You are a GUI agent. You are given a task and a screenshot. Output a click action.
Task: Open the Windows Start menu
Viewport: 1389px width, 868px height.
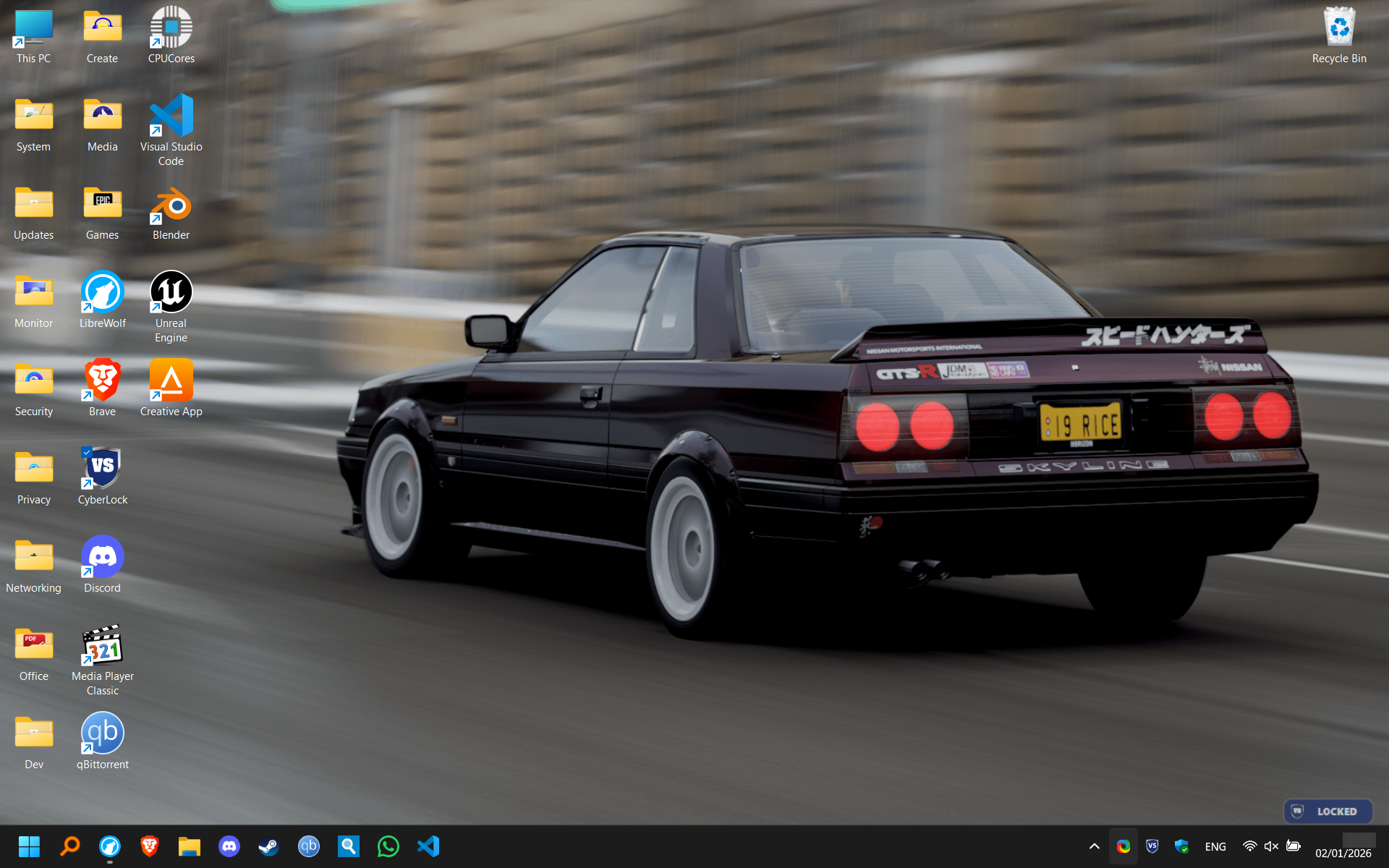point(29,846)
